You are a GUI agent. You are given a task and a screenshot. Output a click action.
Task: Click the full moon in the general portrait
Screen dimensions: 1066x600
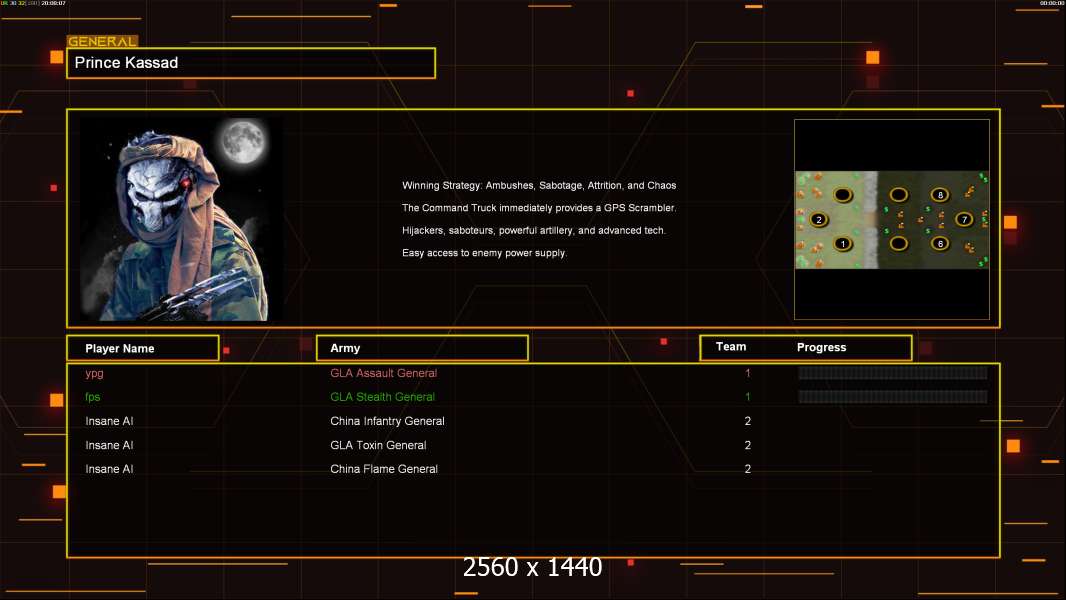[x=243, y=141]
